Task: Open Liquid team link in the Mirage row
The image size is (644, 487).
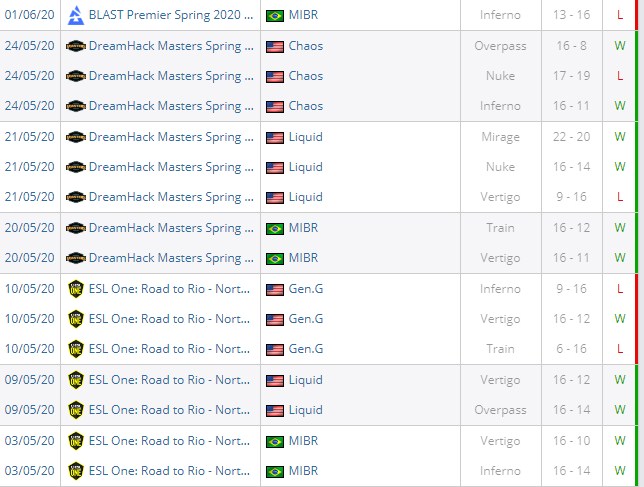Action: tap(305, 137)
